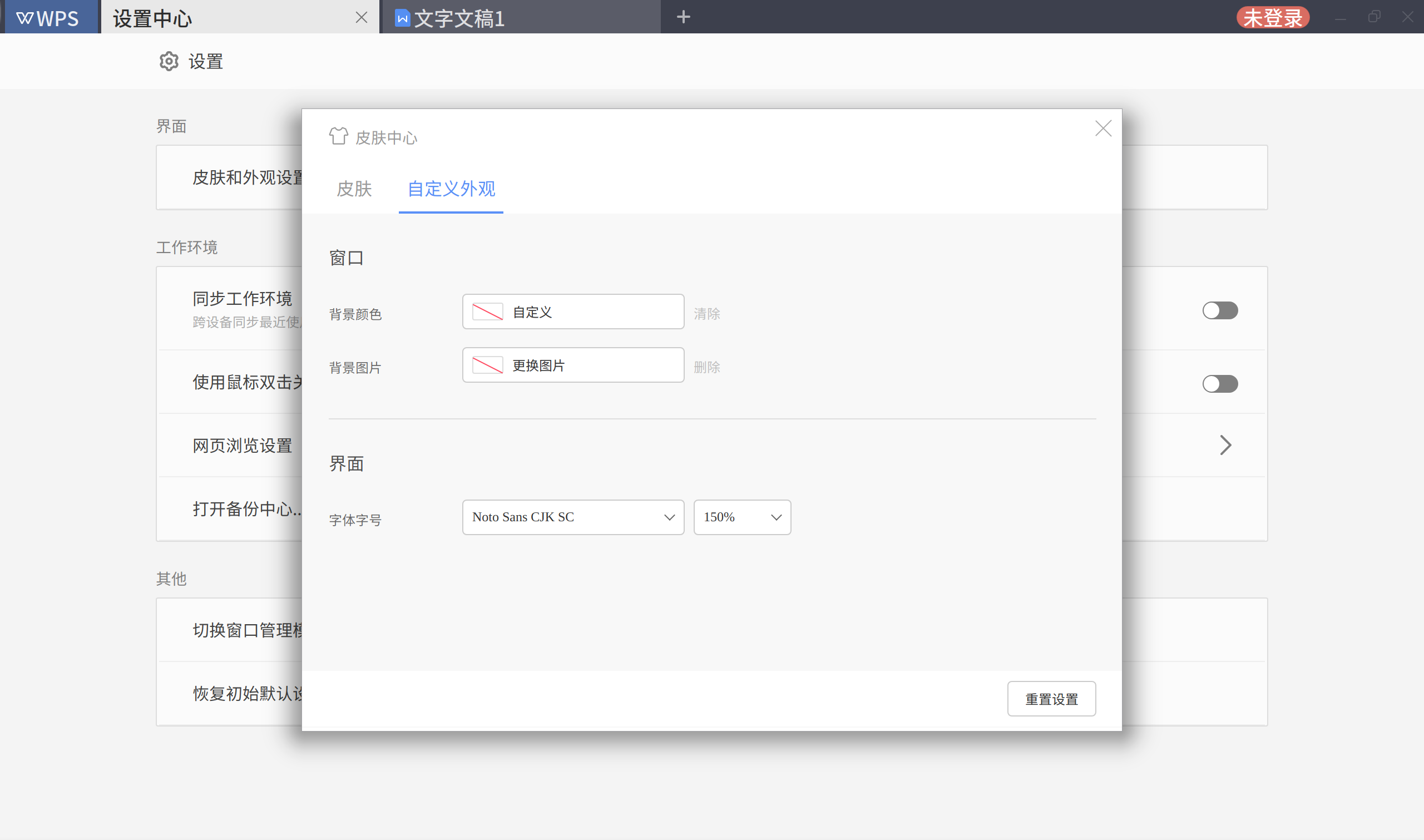1424x840 pixels.
Task: Open the Noto Sans CJK SC font dropdown
Action: click(x=573, y=517)
